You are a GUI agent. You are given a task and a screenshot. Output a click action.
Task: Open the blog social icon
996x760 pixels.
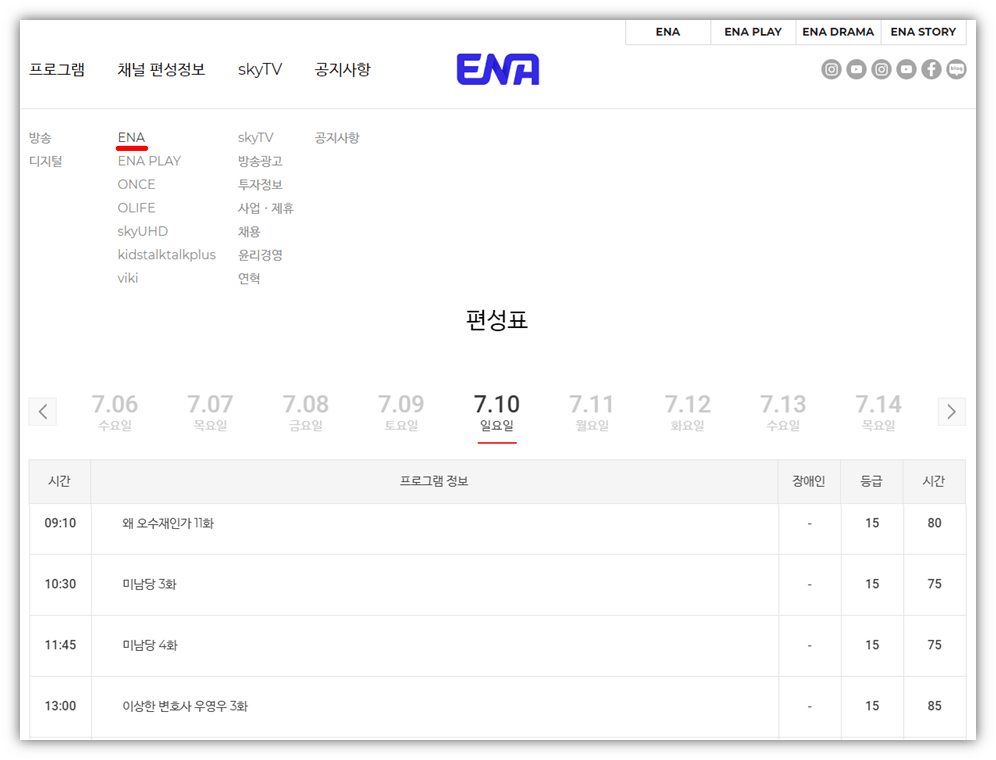(x=956, y=69)
